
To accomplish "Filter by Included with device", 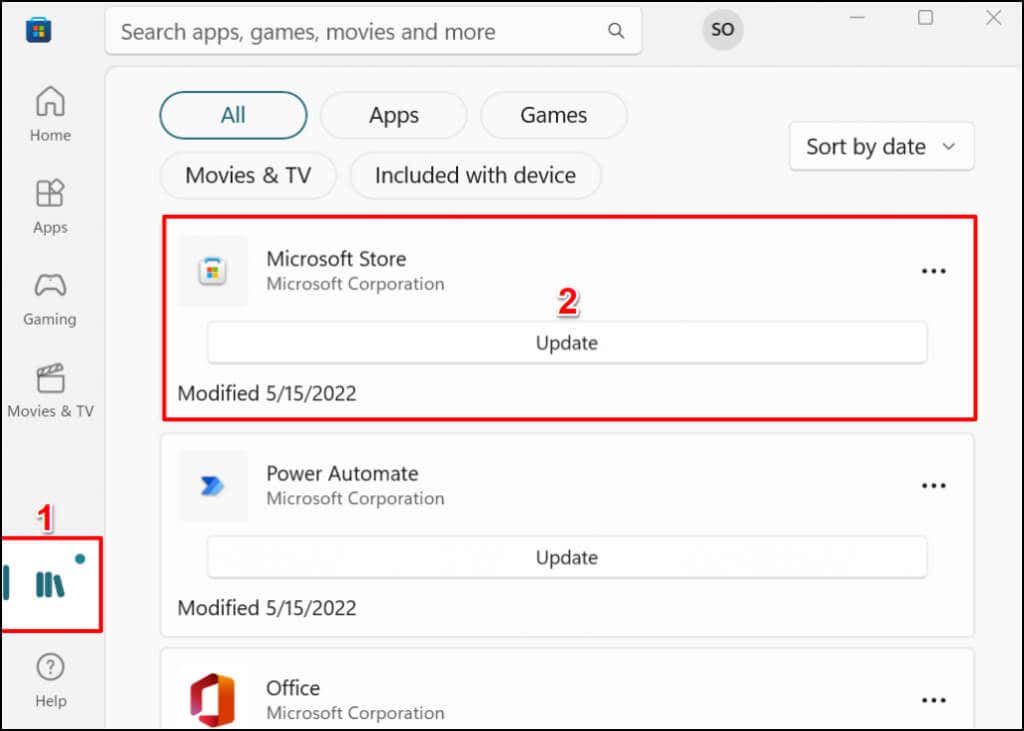I will 475,175.
